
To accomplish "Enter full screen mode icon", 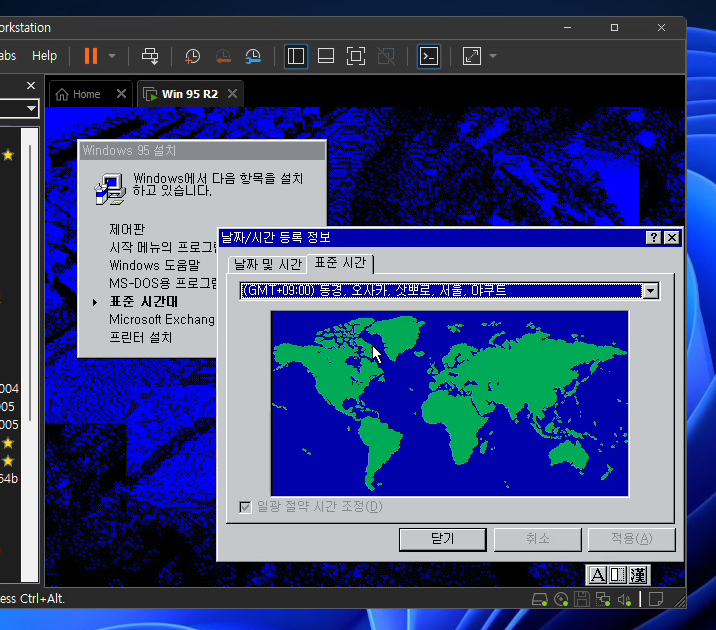I will 356,56.
